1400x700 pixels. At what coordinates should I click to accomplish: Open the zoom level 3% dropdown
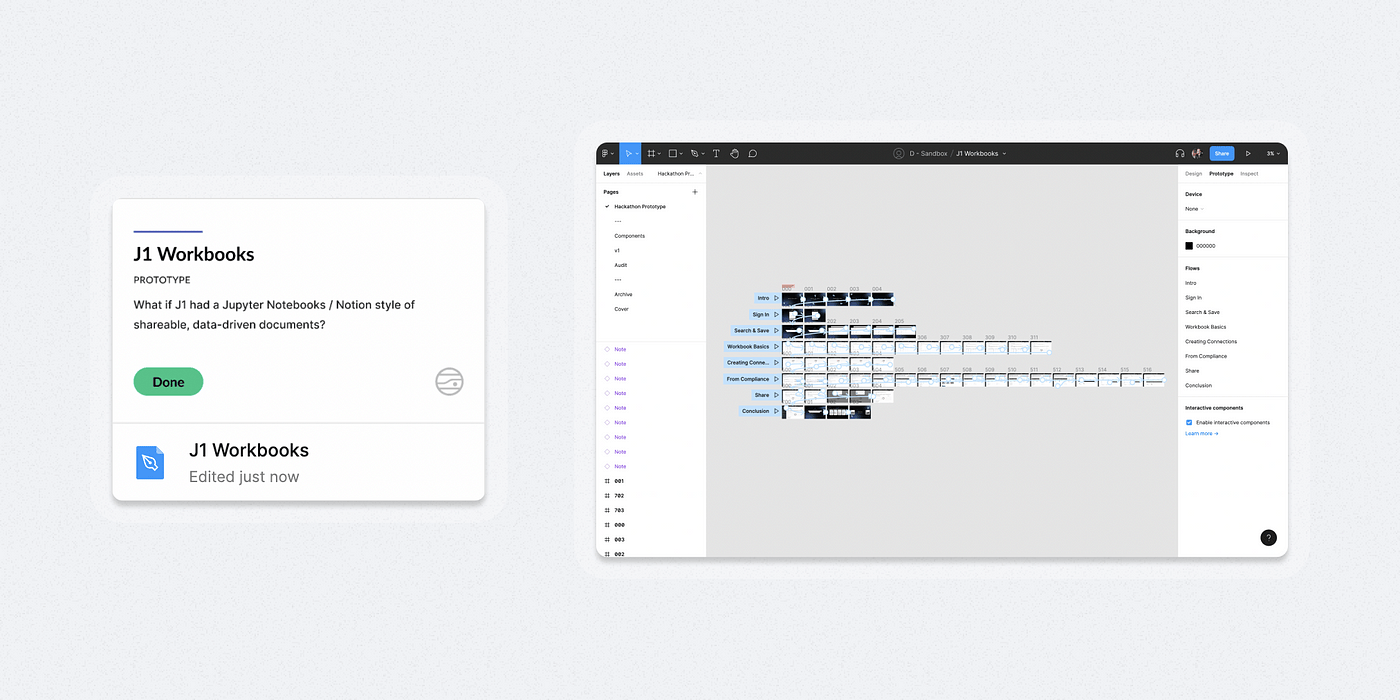tap(1273, 153)
